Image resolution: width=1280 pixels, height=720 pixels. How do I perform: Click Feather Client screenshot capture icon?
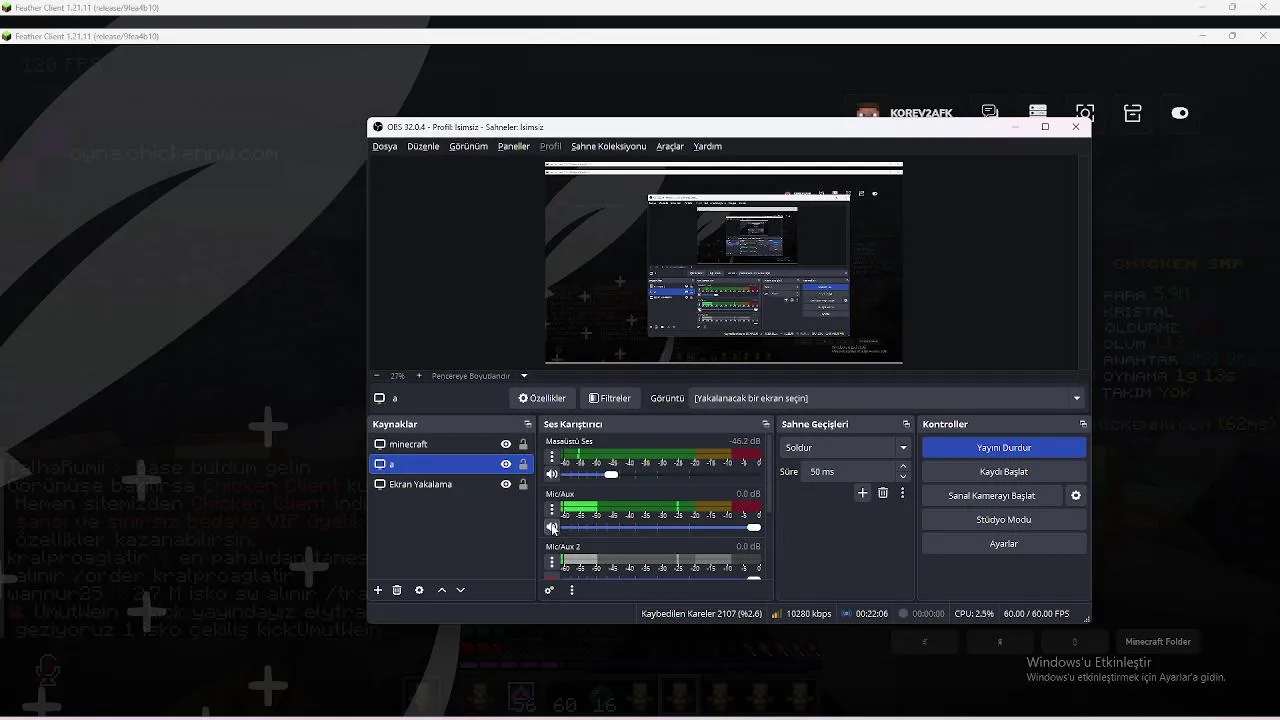pyautogui.click(x=1085, y=113)
